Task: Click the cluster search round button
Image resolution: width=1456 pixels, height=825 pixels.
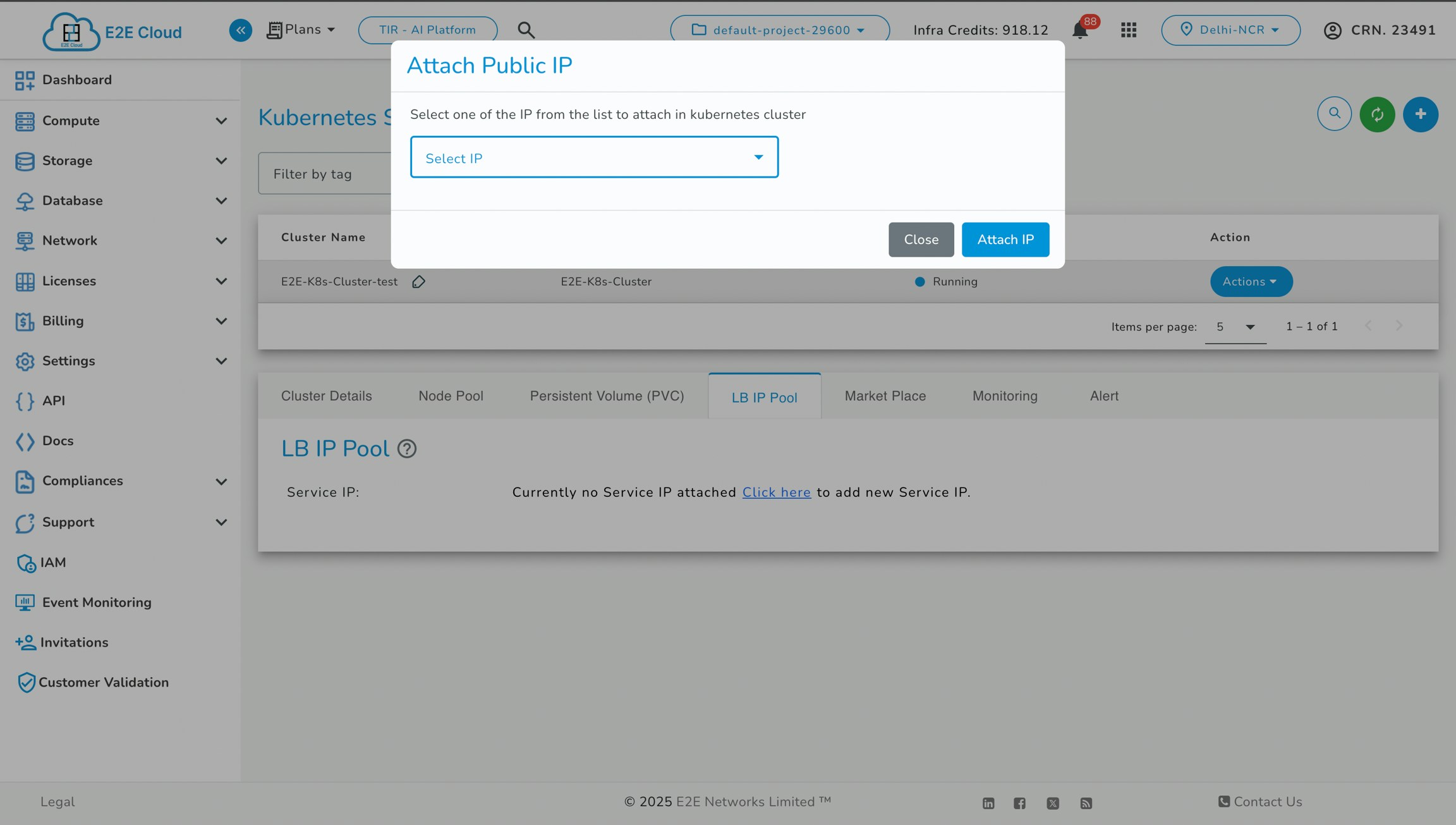Action: pyautogui.click(x=1334, y=114)
